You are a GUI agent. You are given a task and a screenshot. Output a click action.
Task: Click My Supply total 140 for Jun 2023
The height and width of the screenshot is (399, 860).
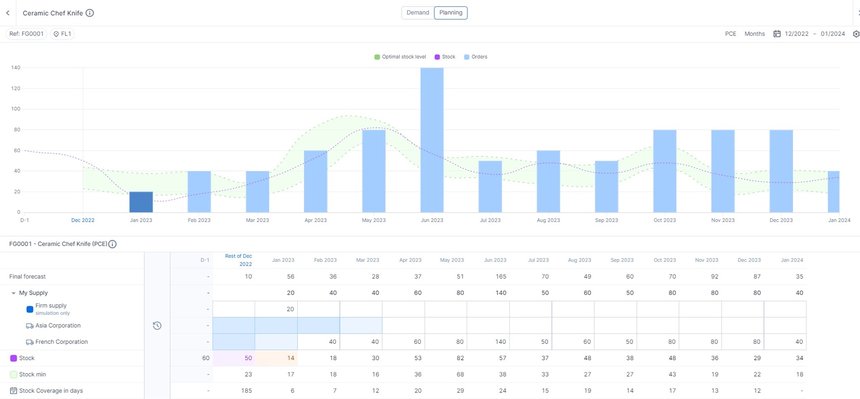(x=501, y=293)
